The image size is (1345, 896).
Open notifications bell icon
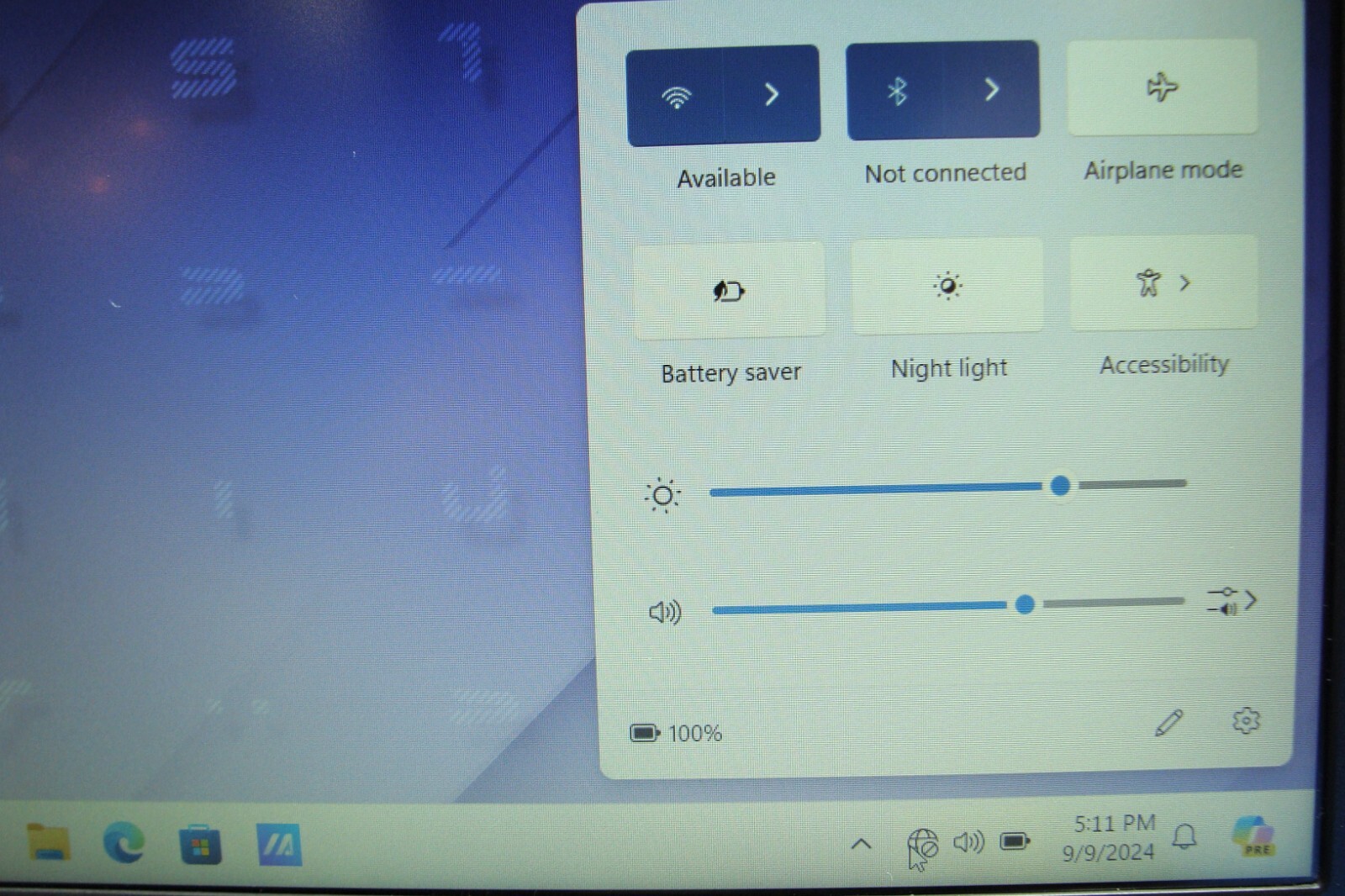click(x=1184, y=836)
